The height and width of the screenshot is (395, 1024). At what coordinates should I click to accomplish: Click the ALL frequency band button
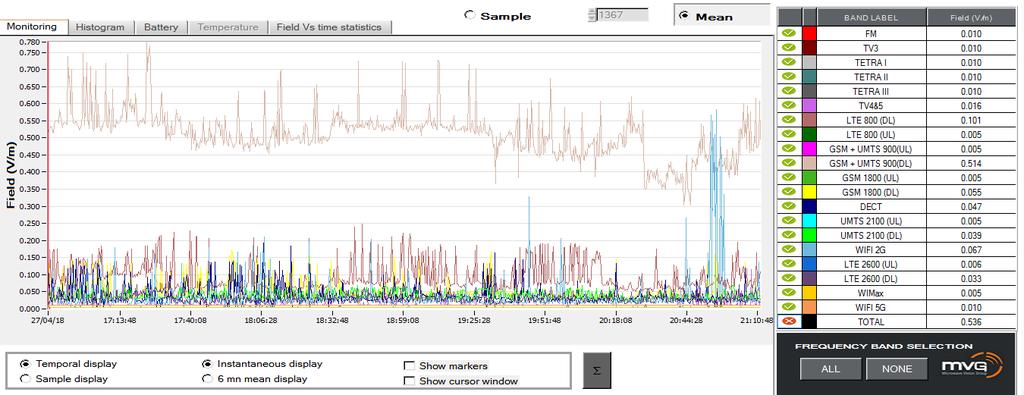tap(831, 369)
